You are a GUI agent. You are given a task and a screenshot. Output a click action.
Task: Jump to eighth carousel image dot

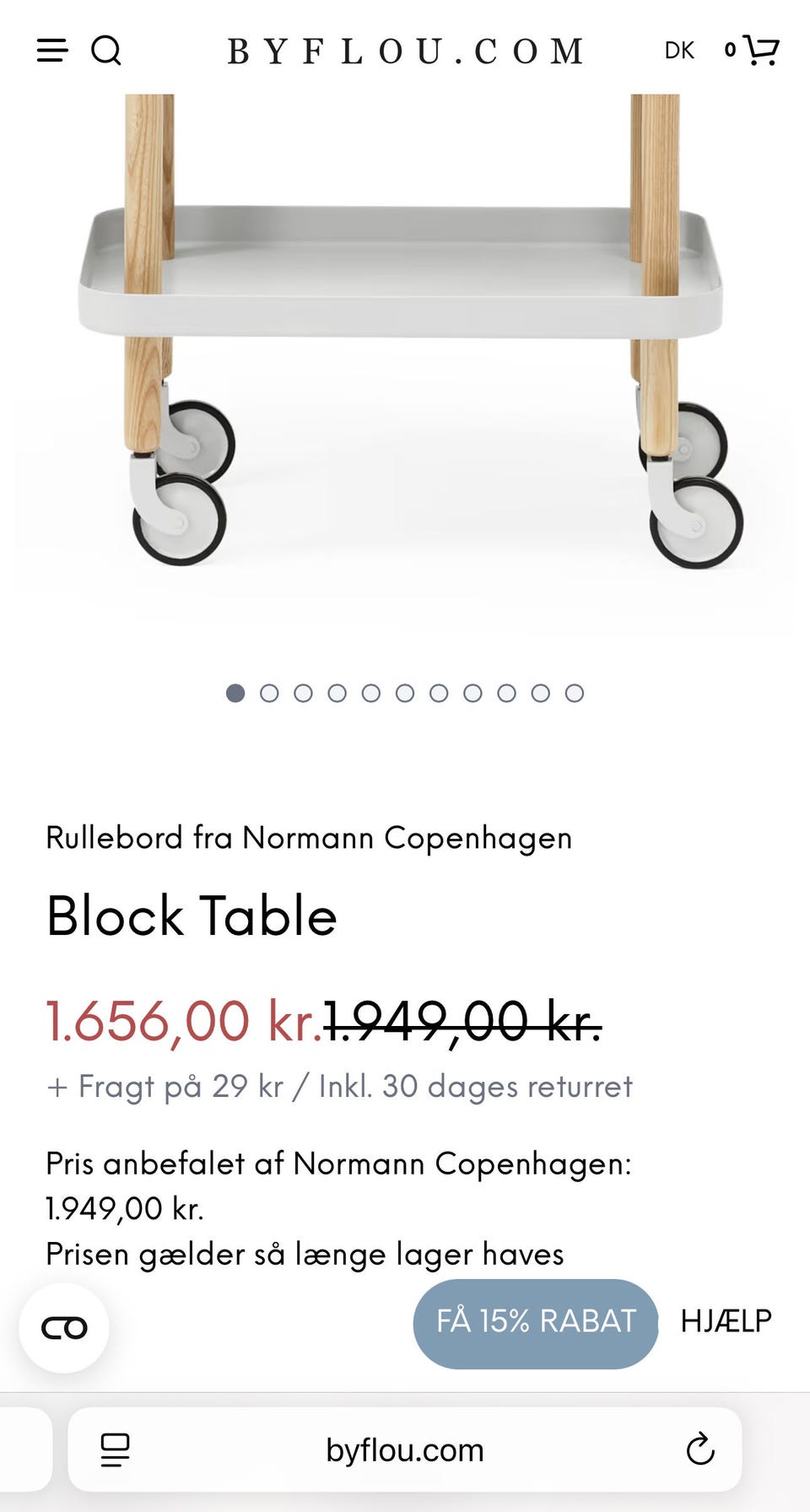472,694
